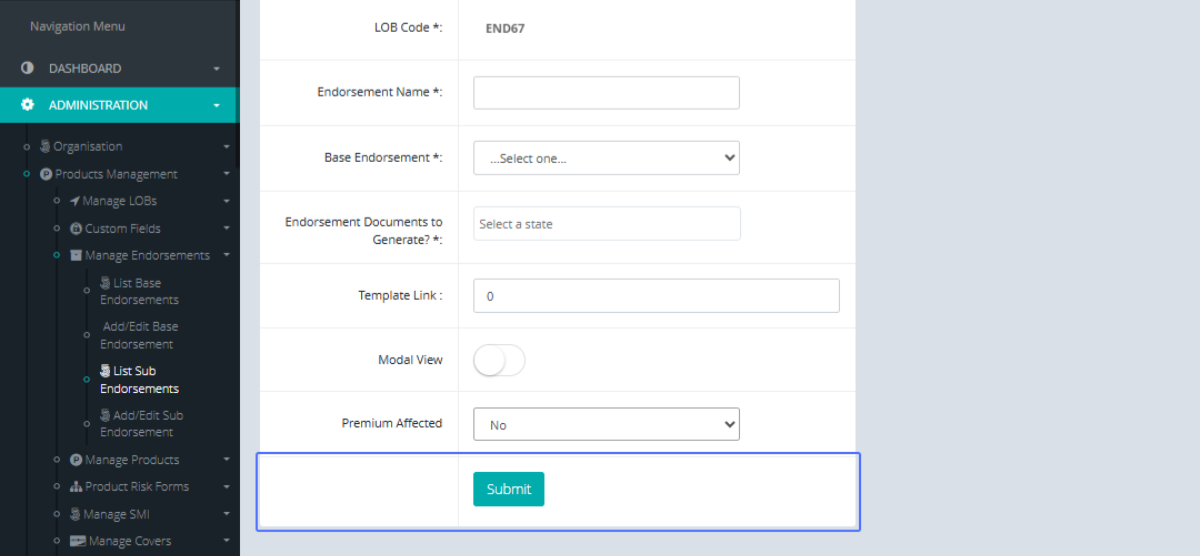Click the Manage LOBs arrow icon

(x=74, y=201)
